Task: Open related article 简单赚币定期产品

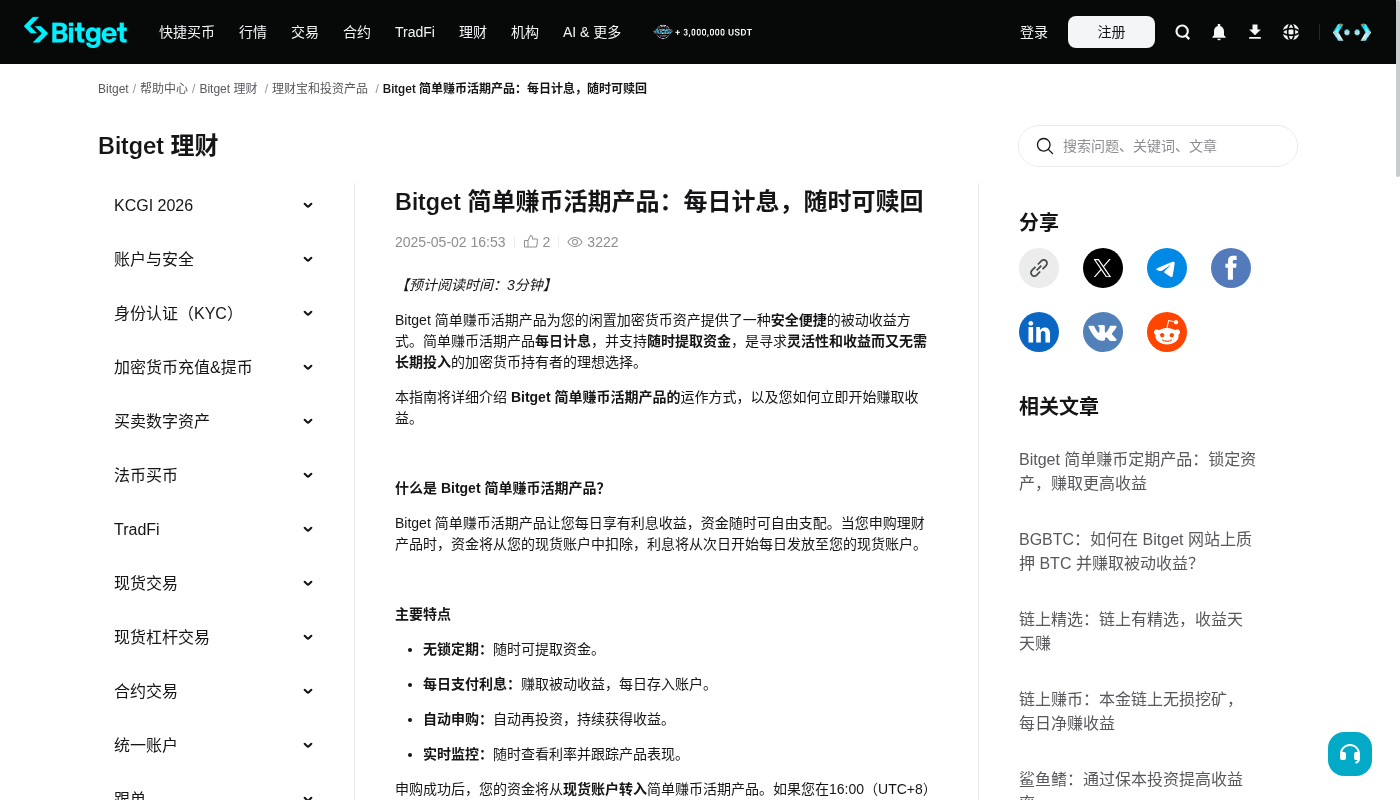Action: pyautogui.click(x=1138, y=471)
